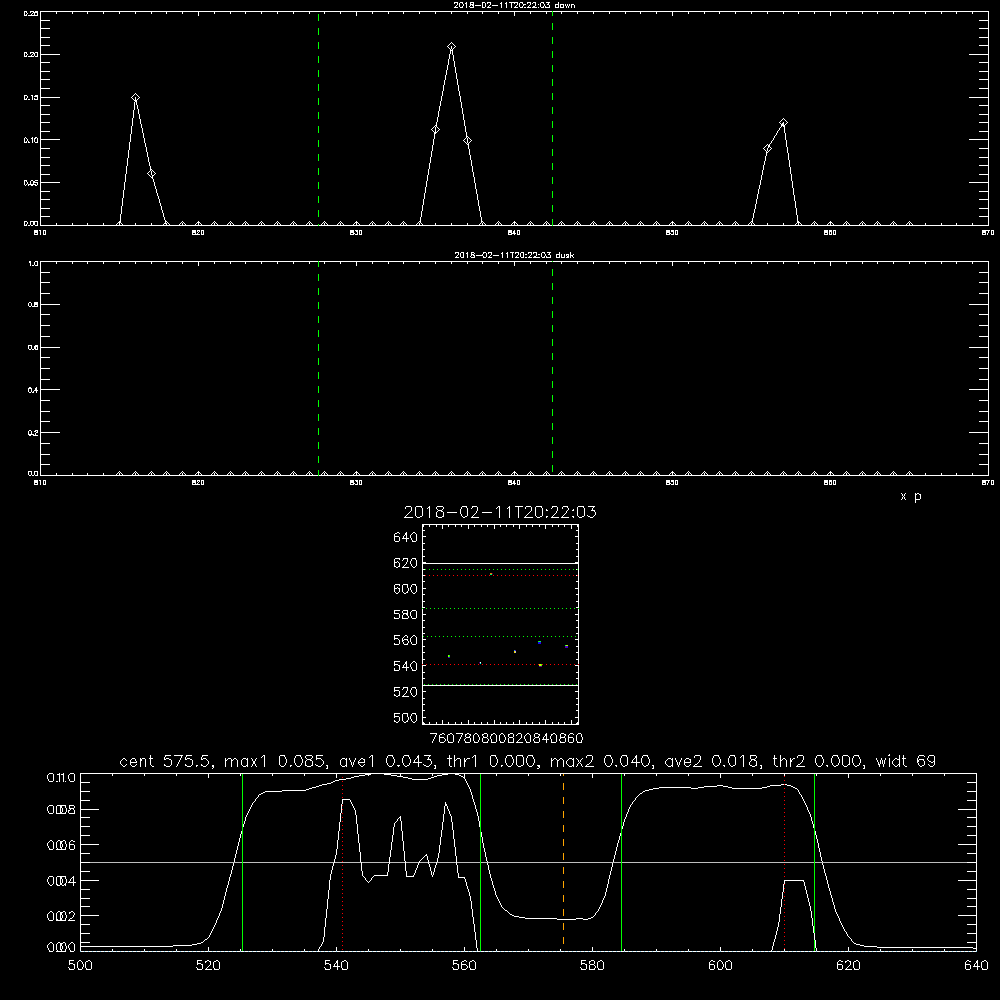This screenshot has width=1000, height=1000.
Task: Click the '1.0' y-axis label of dusk plot
Action: click(x=33, y=263)
